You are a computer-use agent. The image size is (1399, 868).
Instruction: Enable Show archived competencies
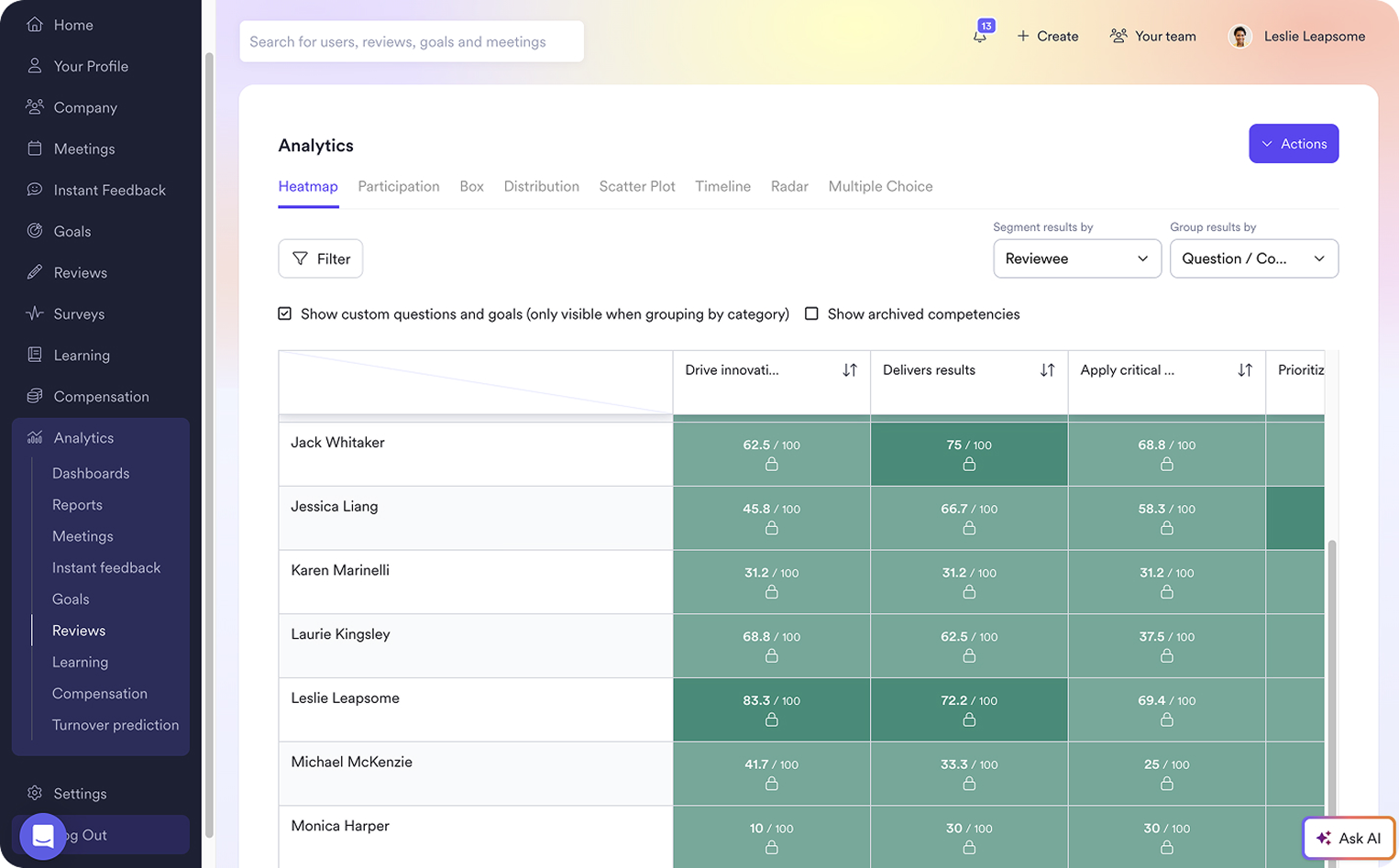click(811, 313)
